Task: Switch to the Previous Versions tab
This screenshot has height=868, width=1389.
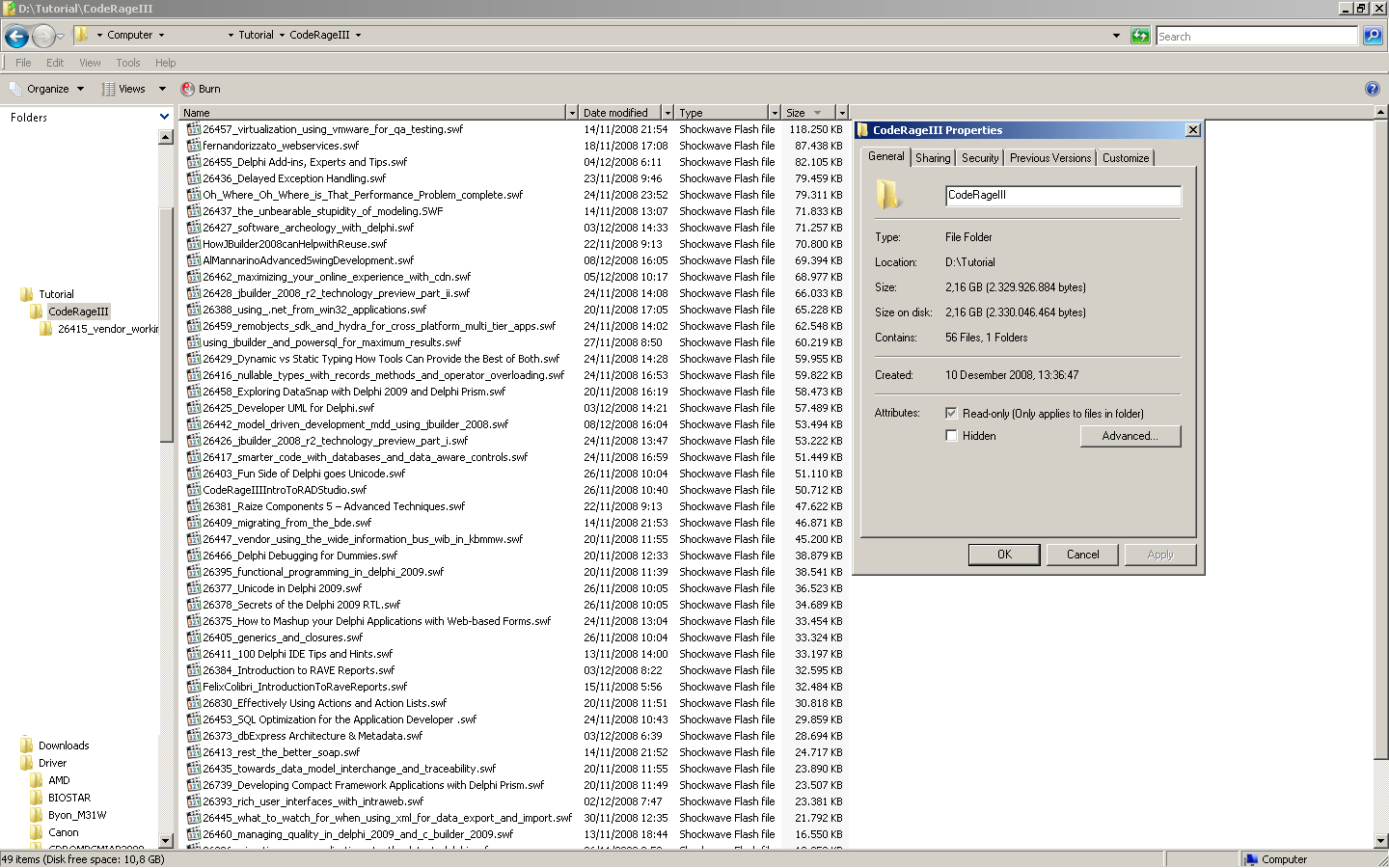Action: (1050, 158)
